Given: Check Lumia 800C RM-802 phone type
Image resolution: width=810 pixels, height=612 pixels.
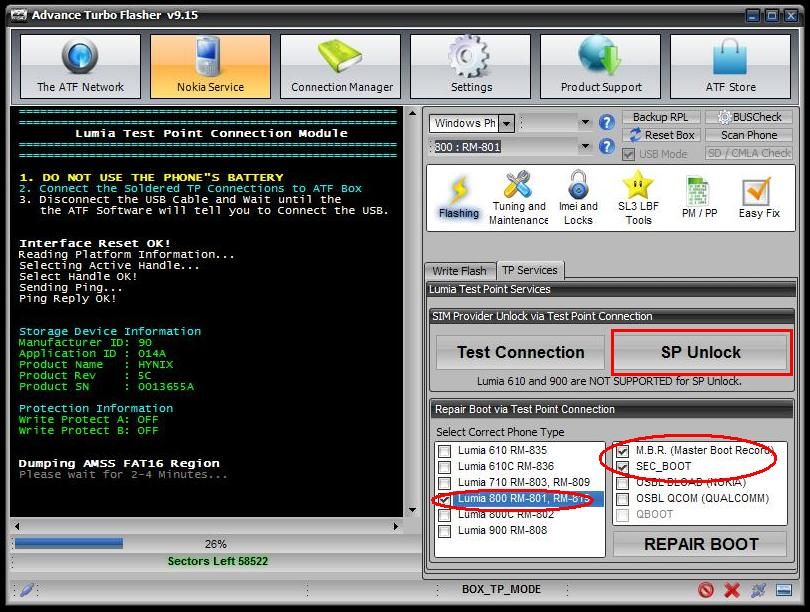Looking at the screenshot, I should [x=444, y=515].
